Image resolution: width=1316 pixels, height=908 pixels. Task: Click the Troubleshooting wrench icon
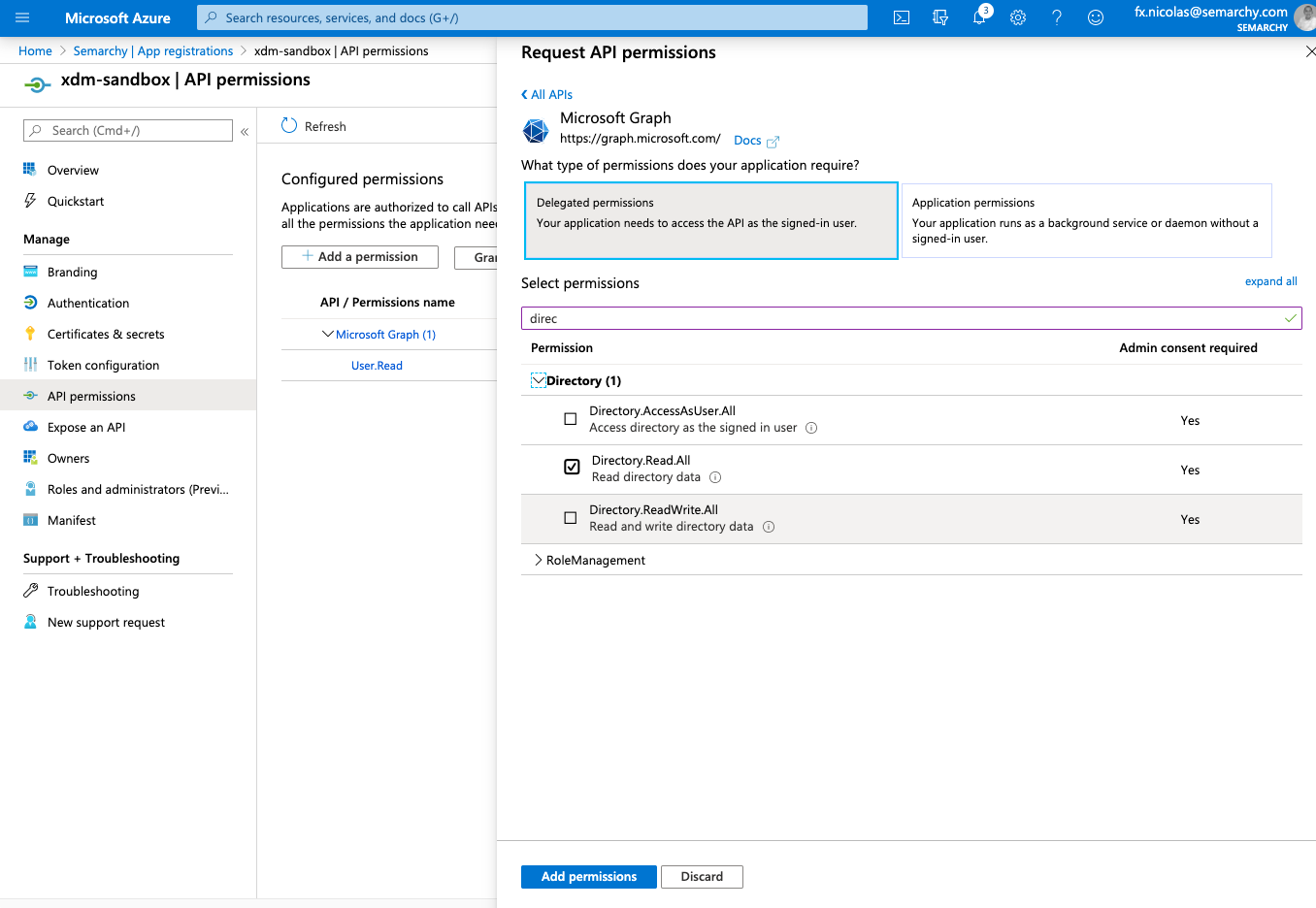30,591
